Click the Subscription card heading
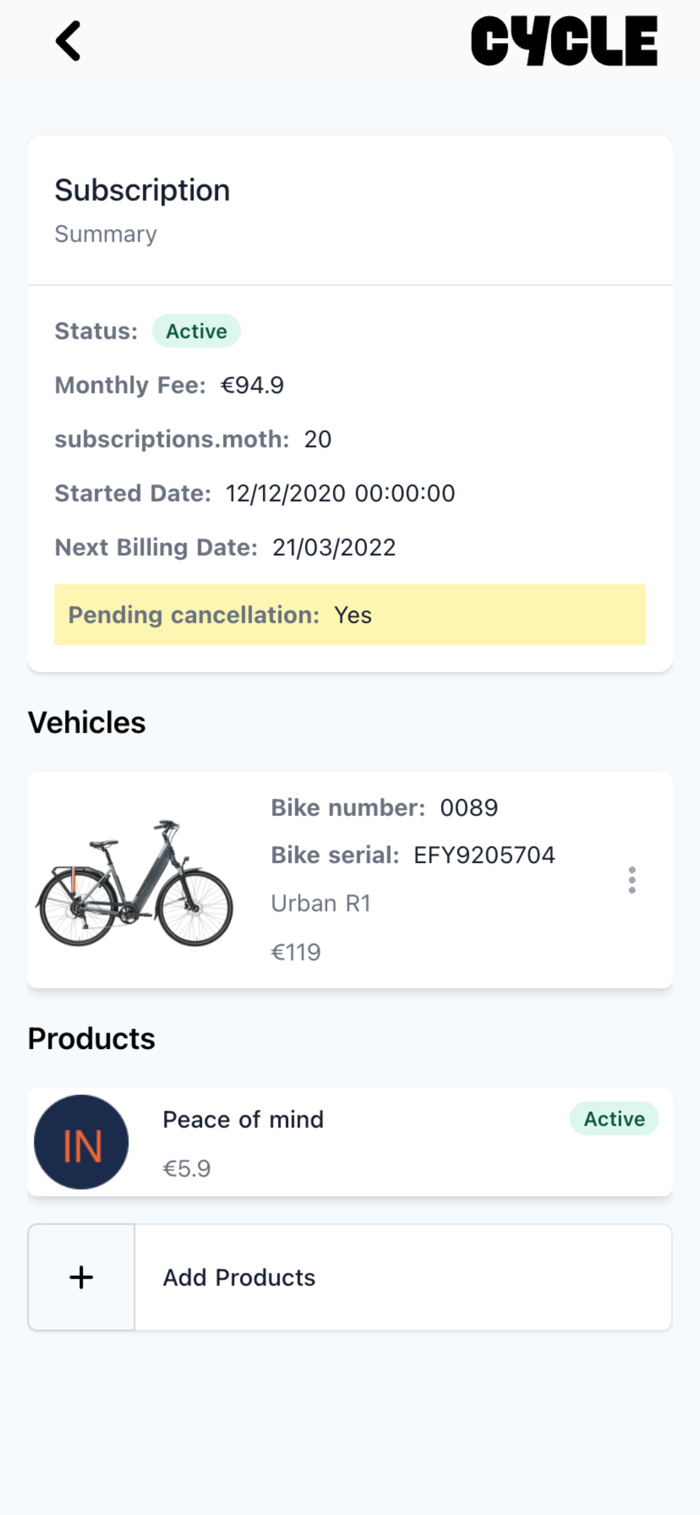The image size is (700, 1515). click(142, 190)
